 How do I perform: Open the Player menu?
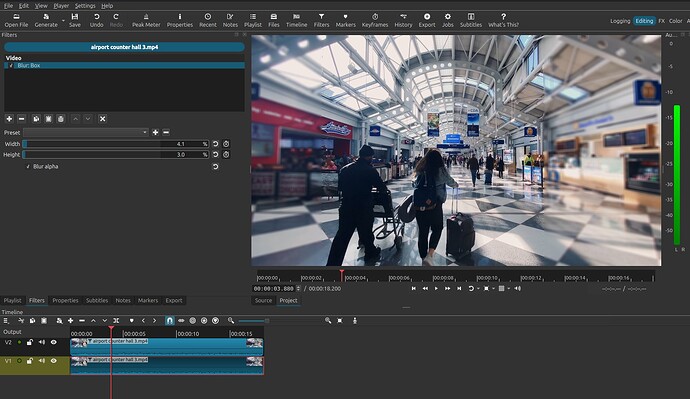[x=61, y=6]
